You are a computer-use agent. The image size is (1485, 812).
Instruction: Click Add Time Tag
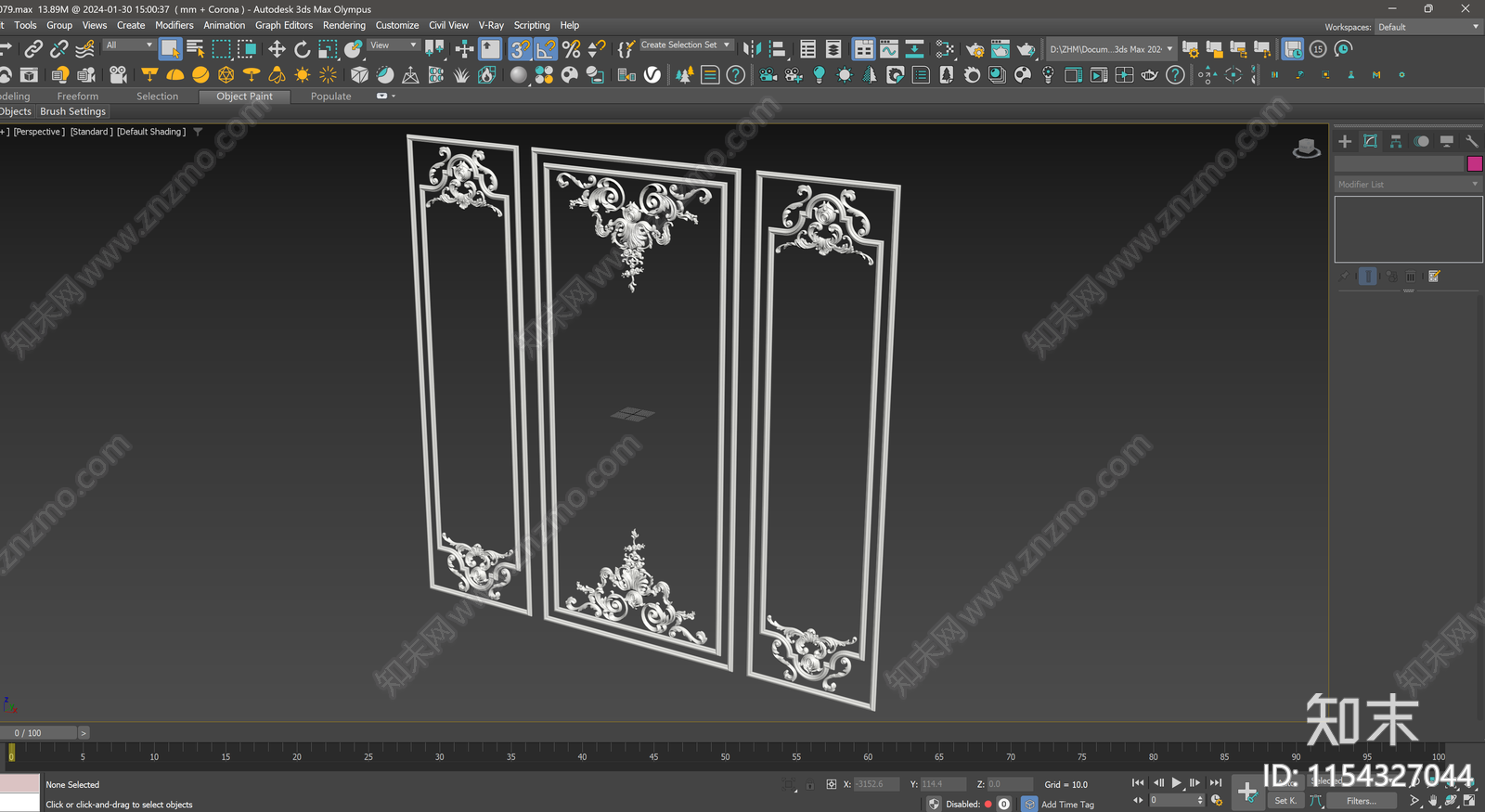tap(1067, 805)
